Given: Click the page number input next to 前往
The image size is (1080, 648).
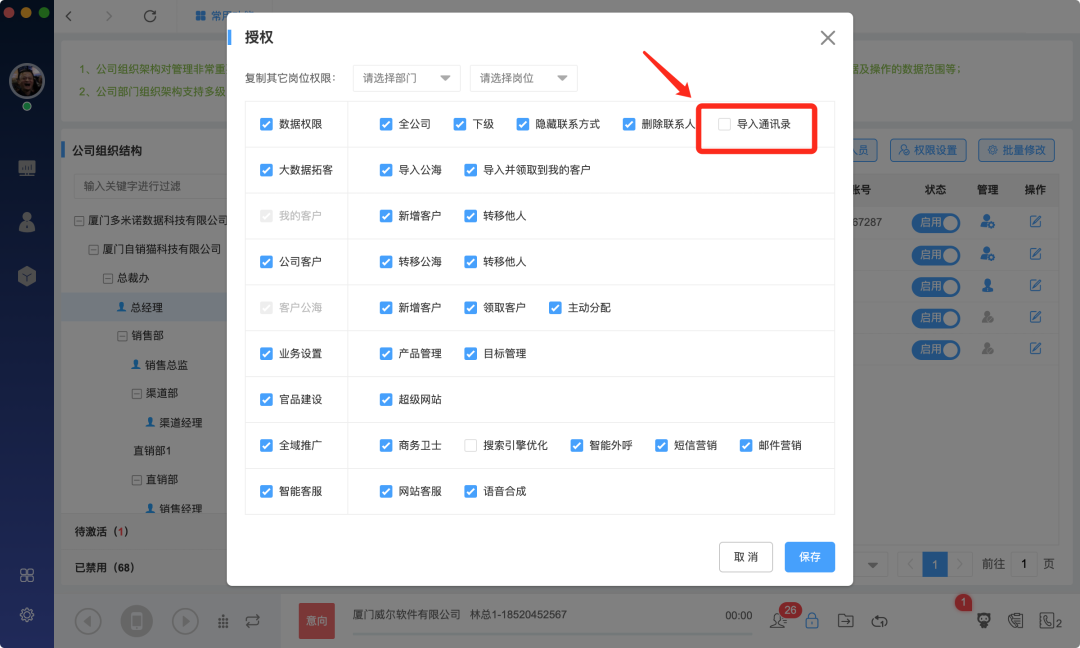Looking at the screenshot, I should point(1023,563).
